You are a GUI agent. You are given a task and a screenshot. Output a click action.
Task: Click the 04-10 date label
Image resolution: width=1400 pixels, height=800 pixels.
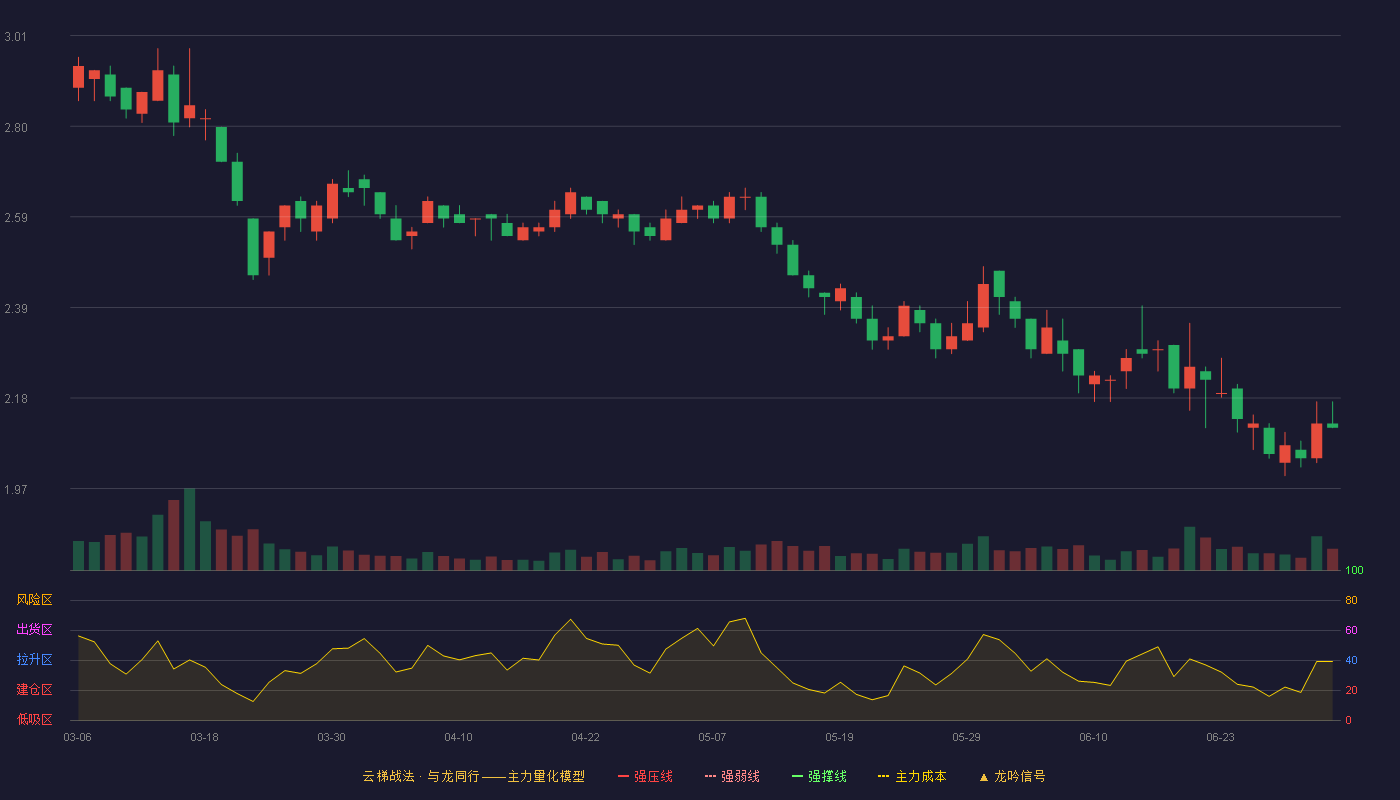tap(458, 737)
